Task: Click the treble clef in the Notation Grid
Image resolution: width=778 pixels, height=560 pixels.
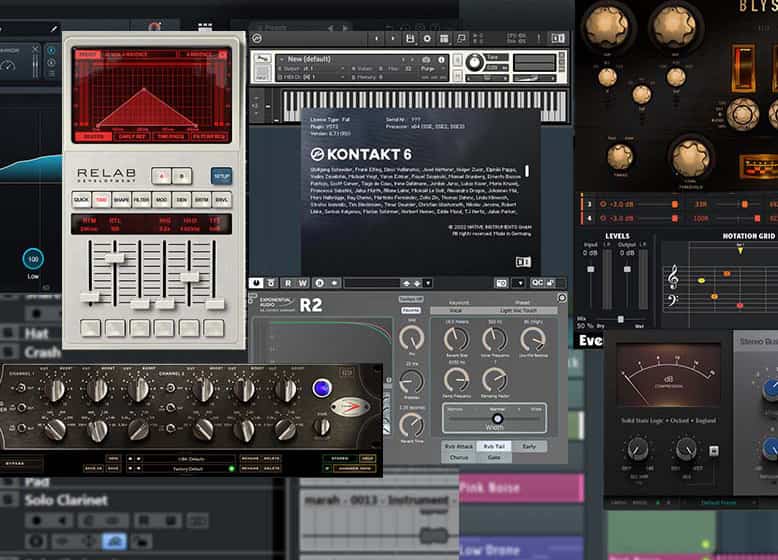Action: 673,277
